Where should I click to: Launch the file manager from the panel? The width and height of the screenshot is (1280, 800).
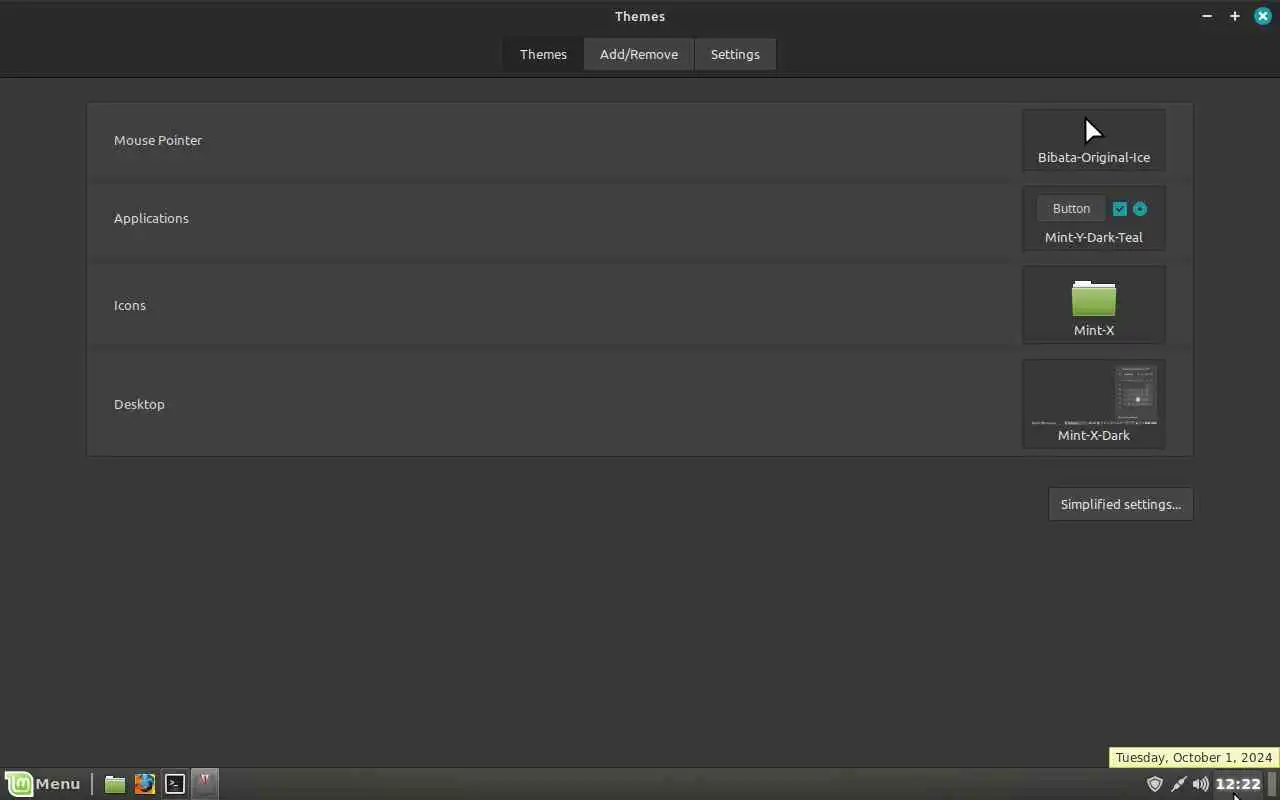[115, 784]
